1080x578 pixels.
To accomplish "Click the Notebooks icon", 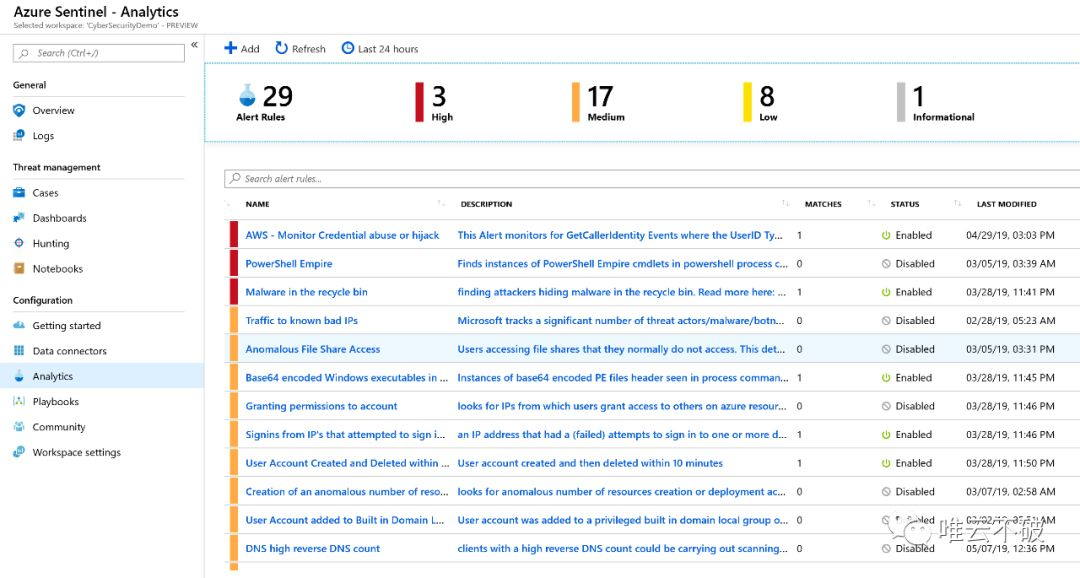I will (x=19, y=269).
